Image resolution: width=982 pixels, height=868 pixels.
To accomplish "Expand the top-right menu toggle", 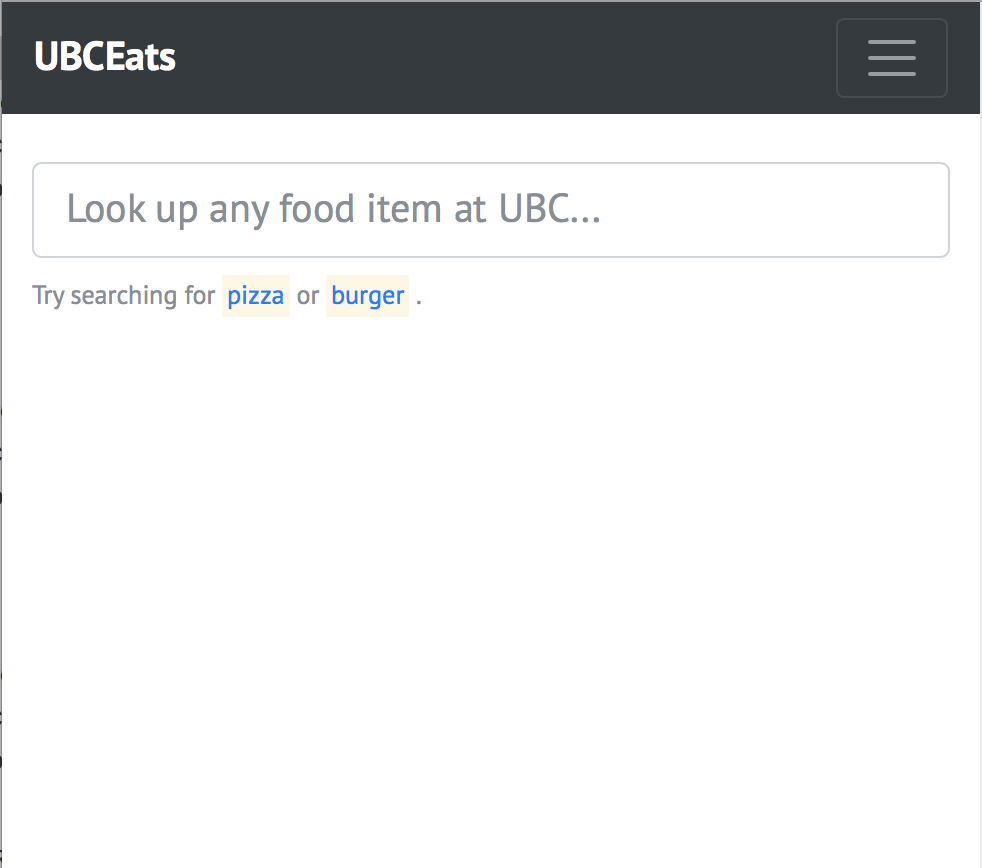I will pyautogui.click(x=891, y=58).
